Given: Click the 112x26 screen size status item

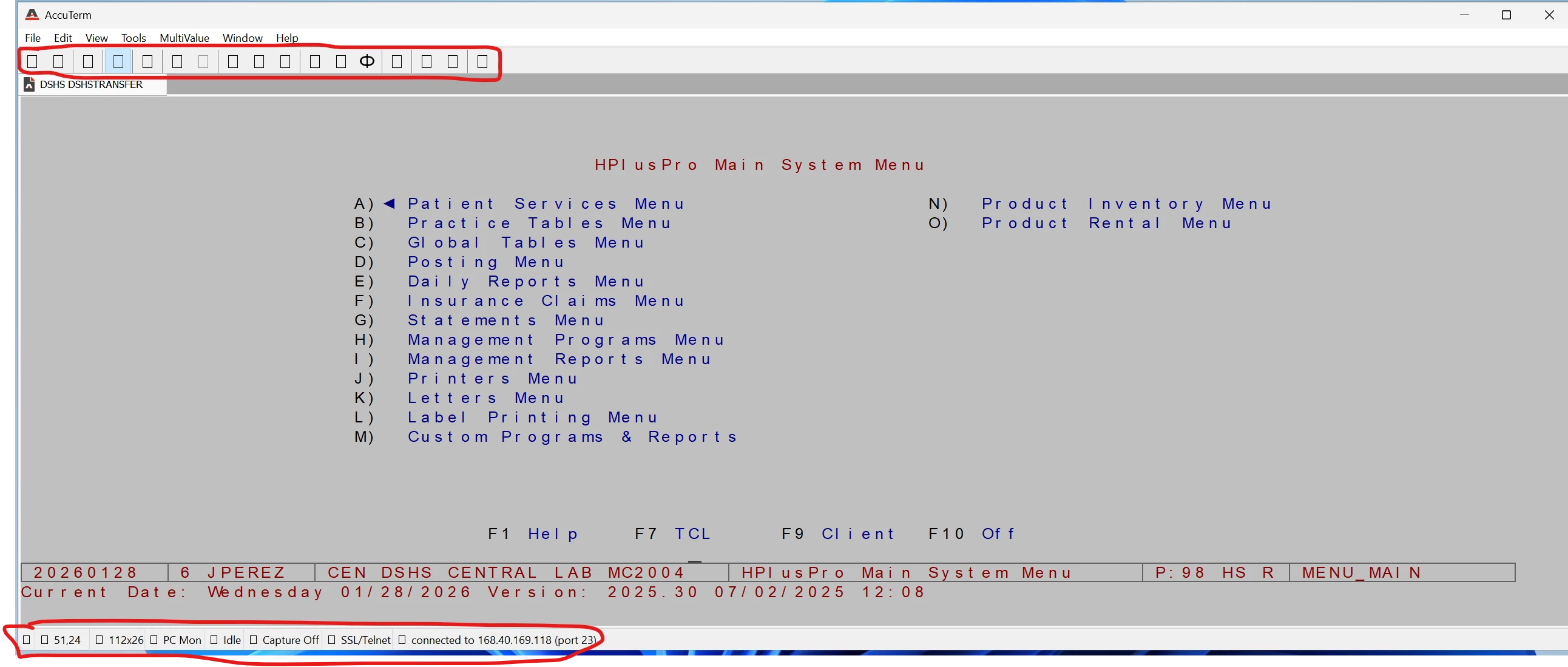Looking at the screenshot, I should [x=126, y=640].
